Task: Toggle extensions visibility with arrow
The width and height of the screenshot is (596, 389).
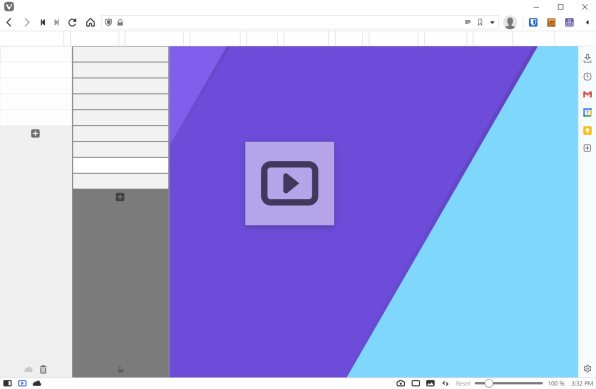Action: 587,22
